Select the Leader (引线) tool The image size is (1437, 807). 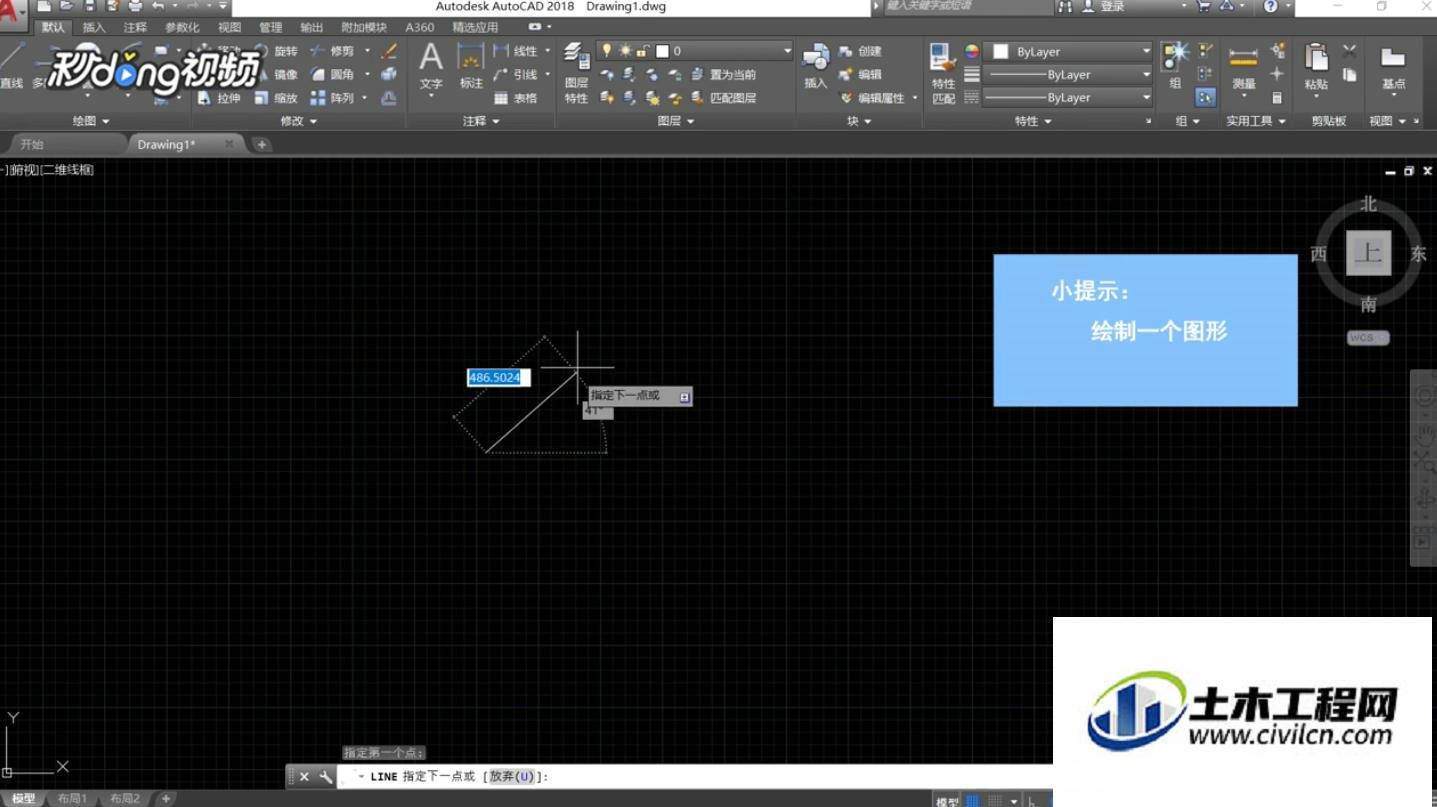click(516, 74)
